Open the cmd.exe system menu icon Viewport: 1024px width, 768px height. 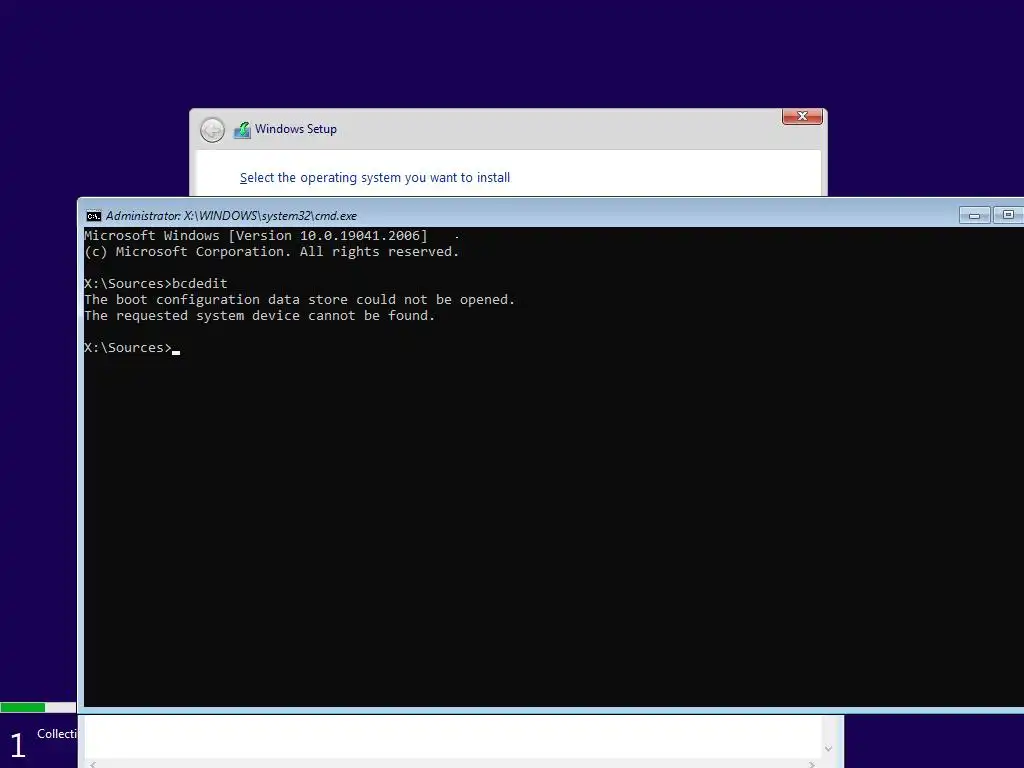pos(93,216)
